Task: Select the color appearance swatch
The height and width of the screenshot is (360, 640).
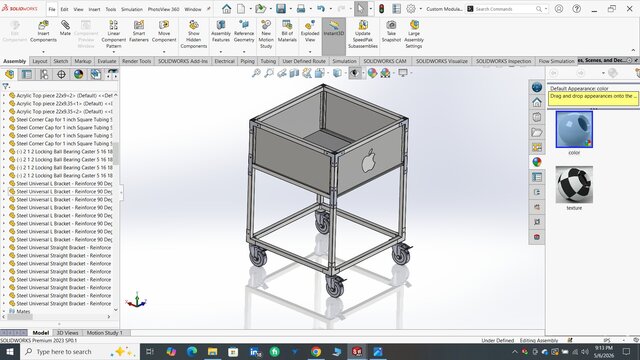Action: [x=574, y=129]
